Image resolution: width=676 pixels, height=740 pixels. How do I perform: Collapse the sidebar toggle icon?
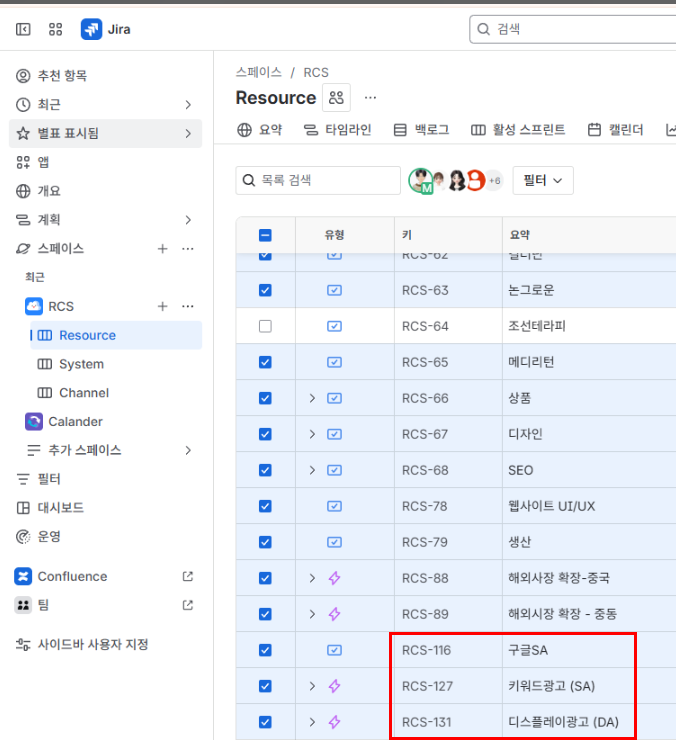coord(23,29)
